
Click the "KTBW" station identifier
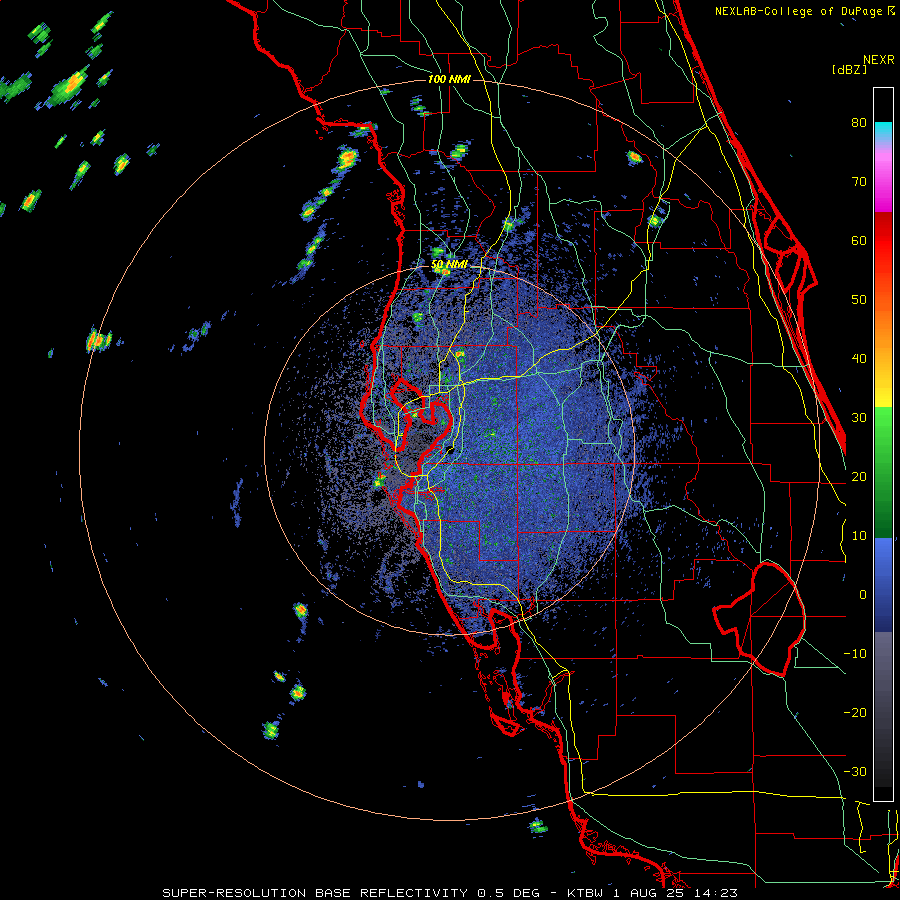tap(585, 893)
